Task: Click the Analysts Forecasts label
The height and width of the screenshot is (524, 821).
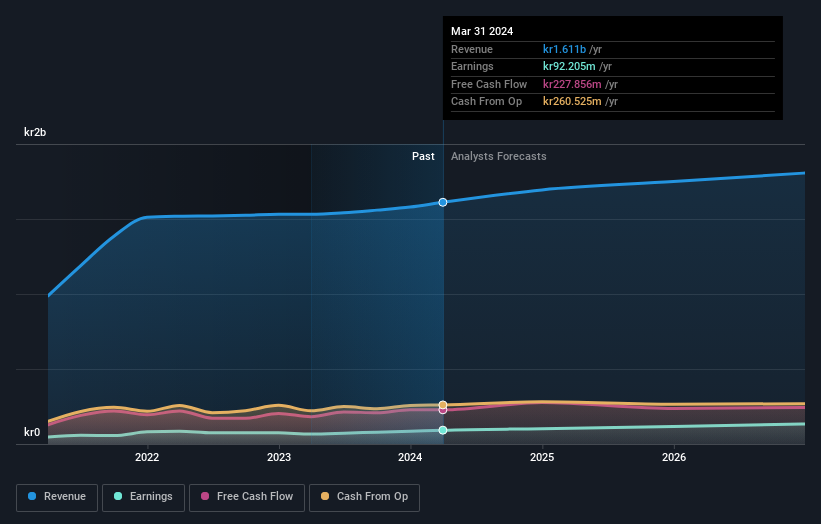Action: [498, 157]
